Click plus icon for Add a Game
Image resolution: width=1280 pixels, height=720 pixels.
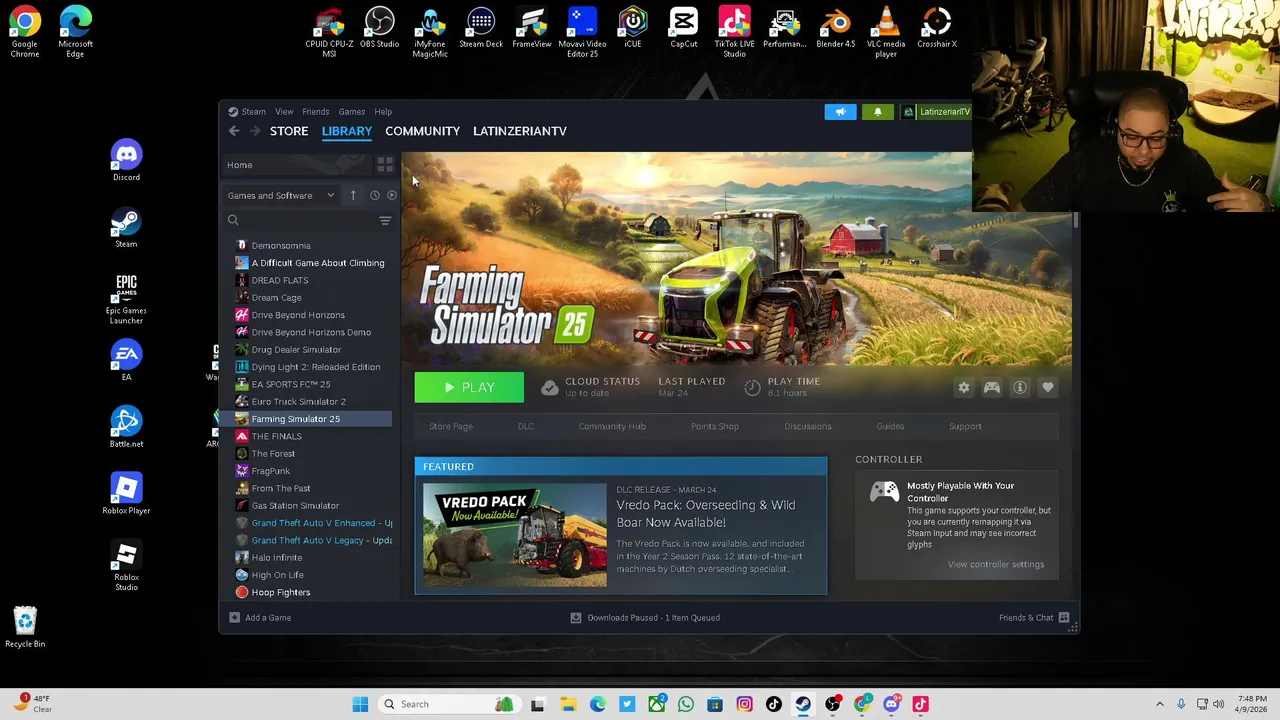[x=234, y=618]
